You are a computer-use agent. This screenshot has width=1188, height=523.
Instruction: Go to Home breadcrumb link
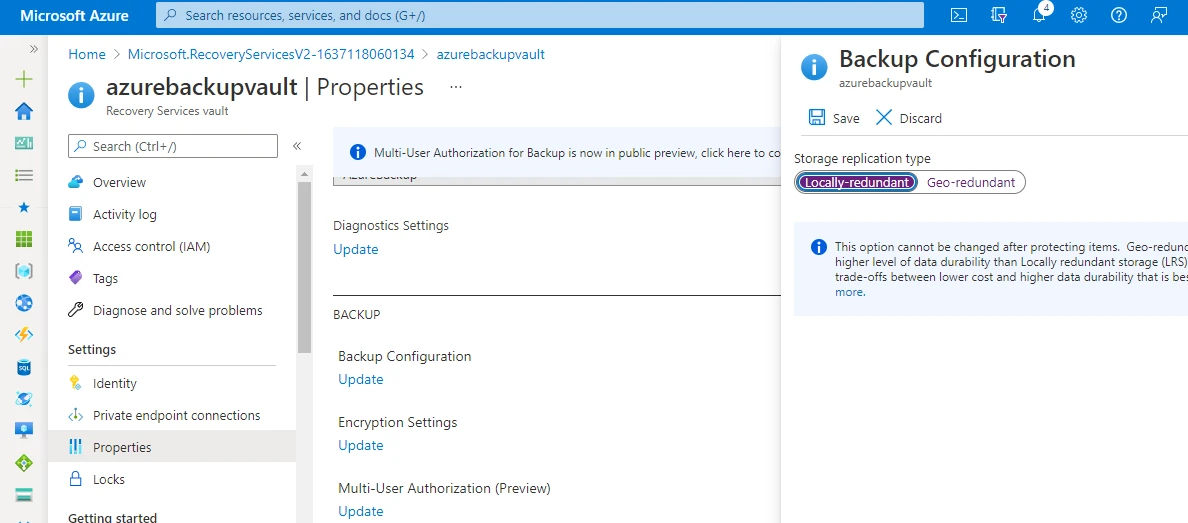coord(87,55)
